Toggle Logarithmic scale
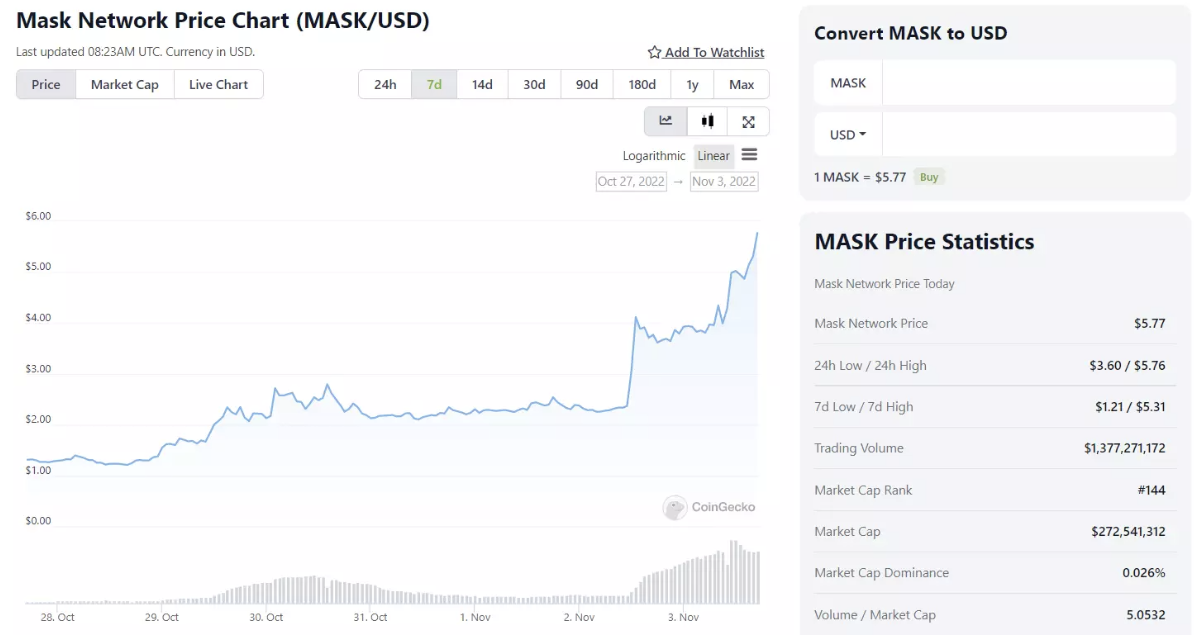Viewport: 1200px width, 642px height. [654, 156]
